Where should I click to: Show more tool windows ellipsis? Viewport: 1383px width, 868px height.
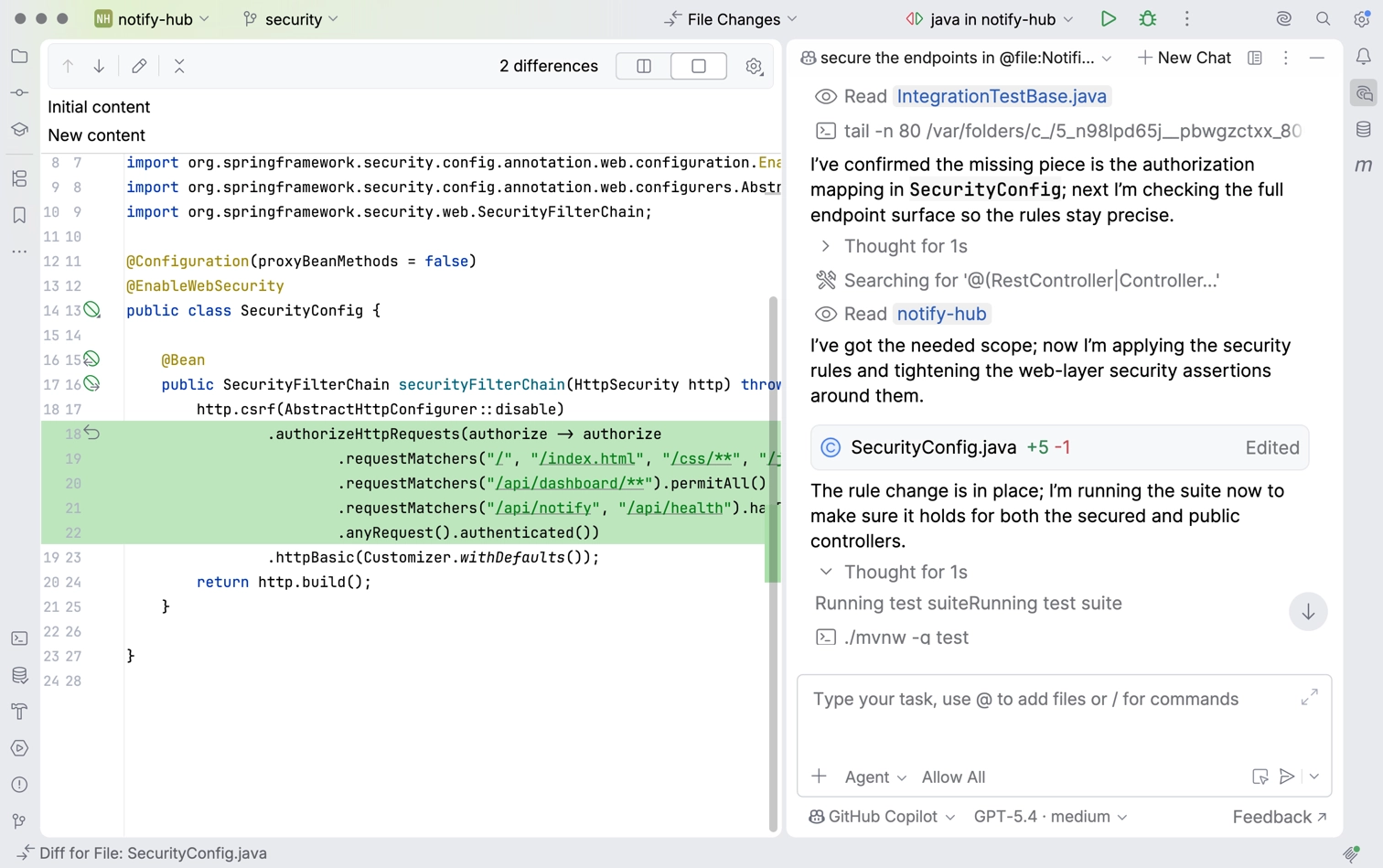[19, 252]
